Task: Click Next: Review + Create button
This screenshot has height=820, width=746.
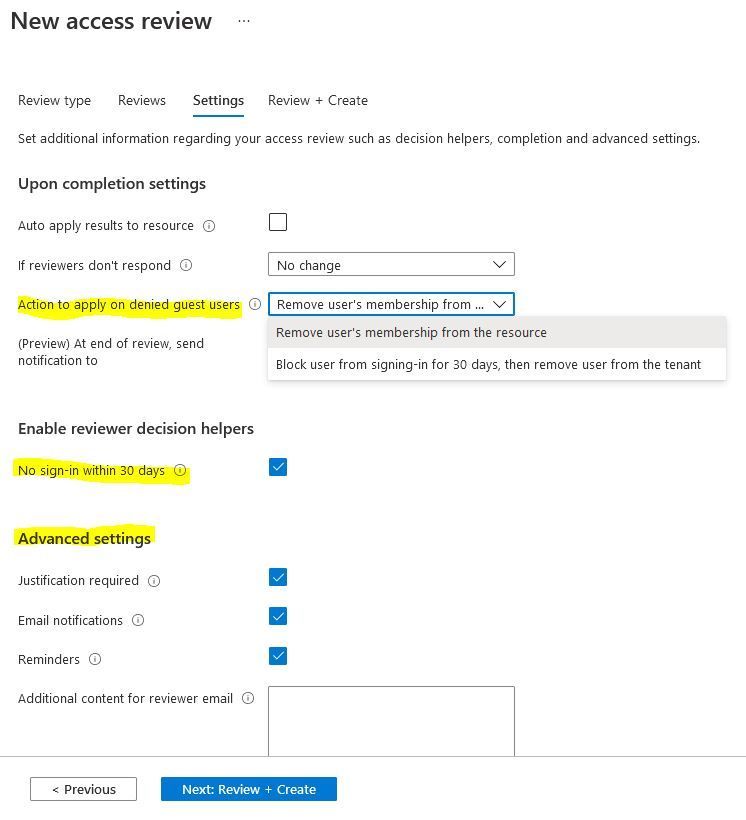Action: click(249, 789)
